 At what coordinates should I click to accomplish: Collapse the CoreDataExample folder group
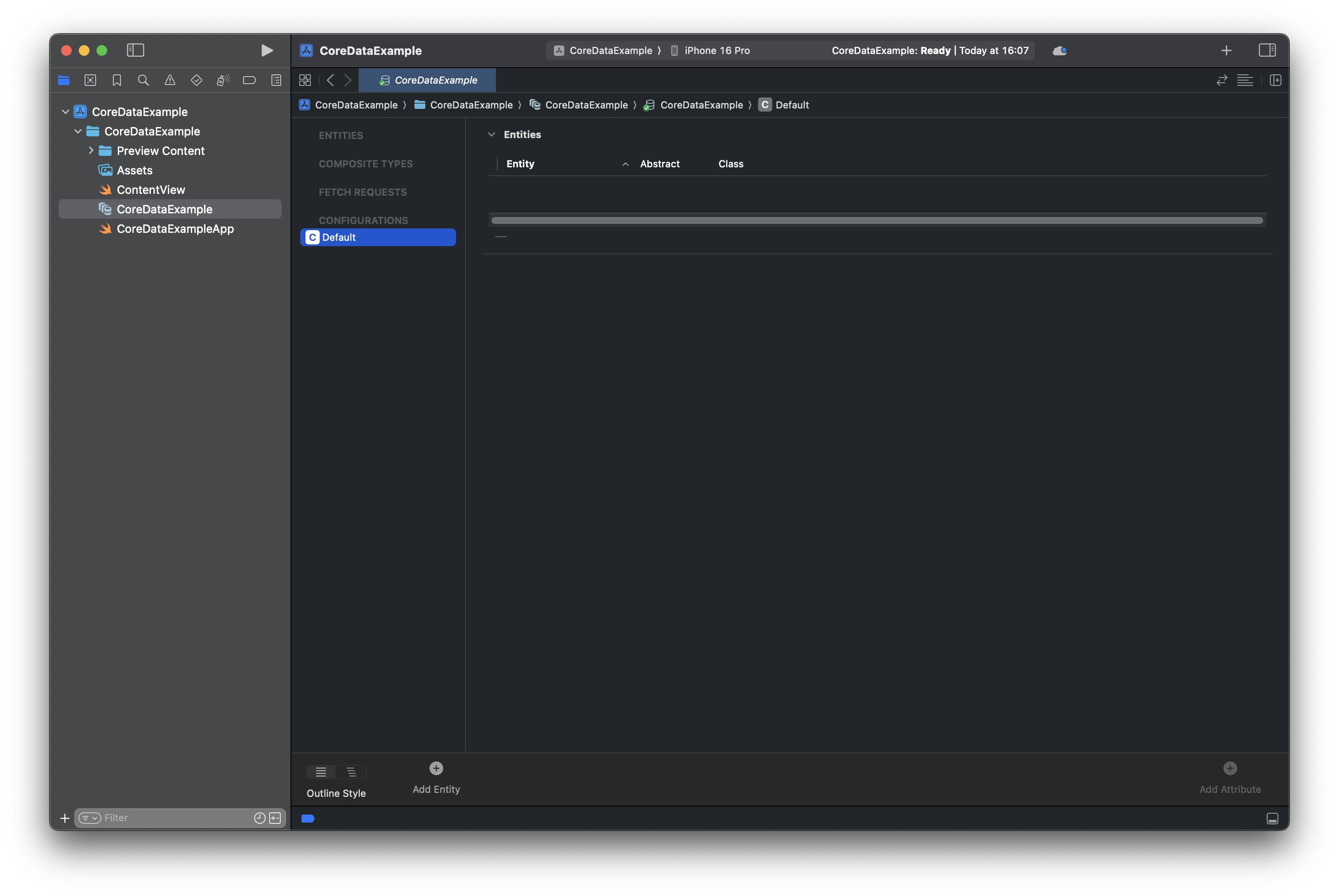coord(78,131)
